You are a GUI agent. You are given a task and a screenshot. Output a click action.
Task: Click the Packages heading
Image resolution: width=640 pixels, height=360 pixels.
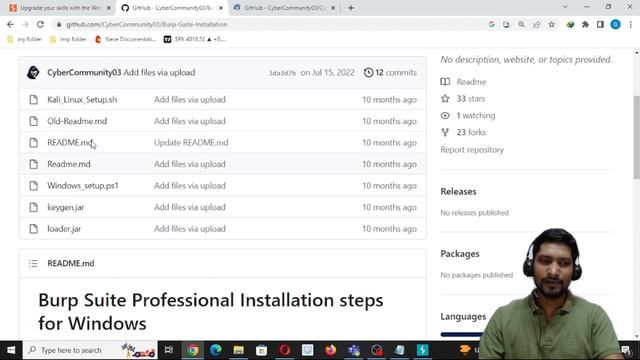[x=460, y=254]
